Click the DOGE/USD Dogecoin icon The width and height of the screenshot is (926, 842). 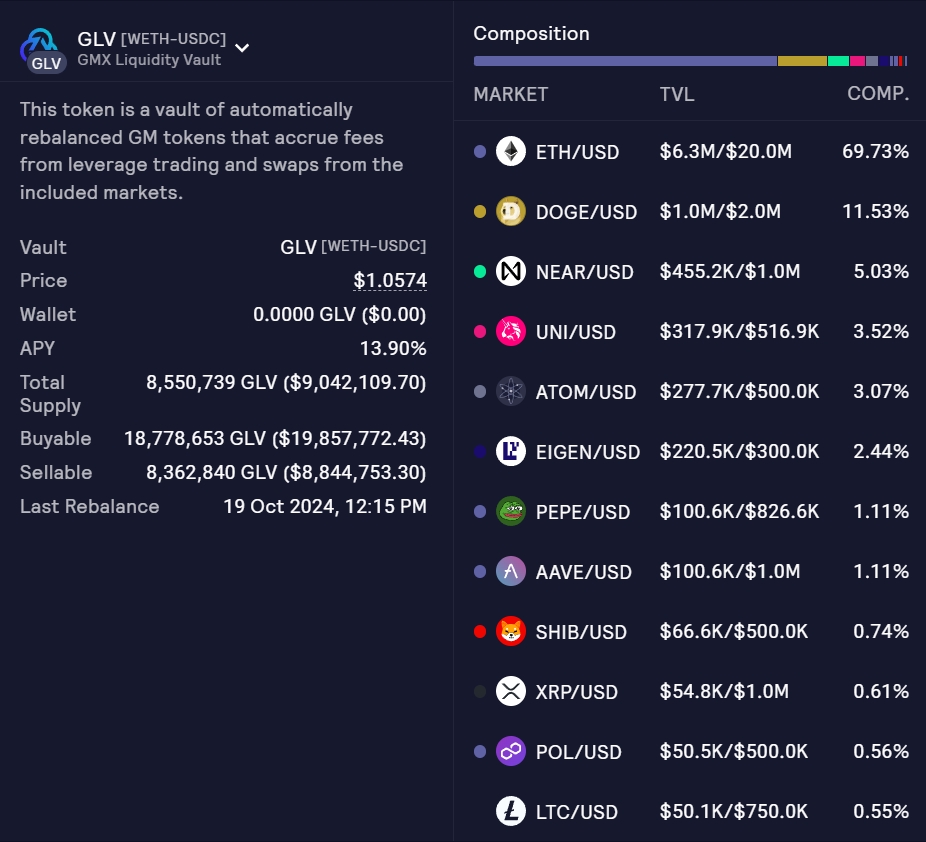[x=511, y=212]
